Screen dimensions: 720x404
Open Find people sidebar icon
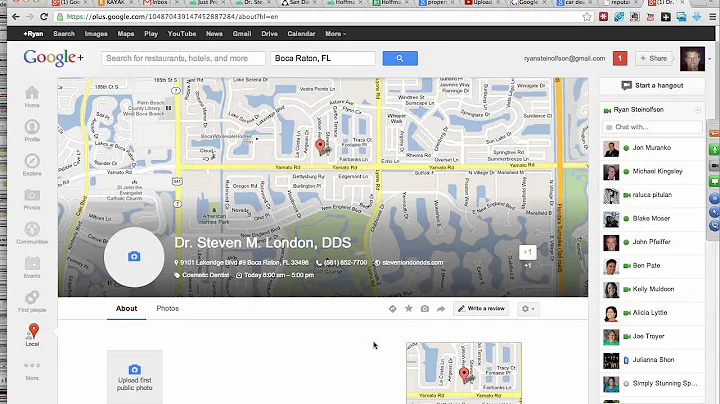[32, 301]
